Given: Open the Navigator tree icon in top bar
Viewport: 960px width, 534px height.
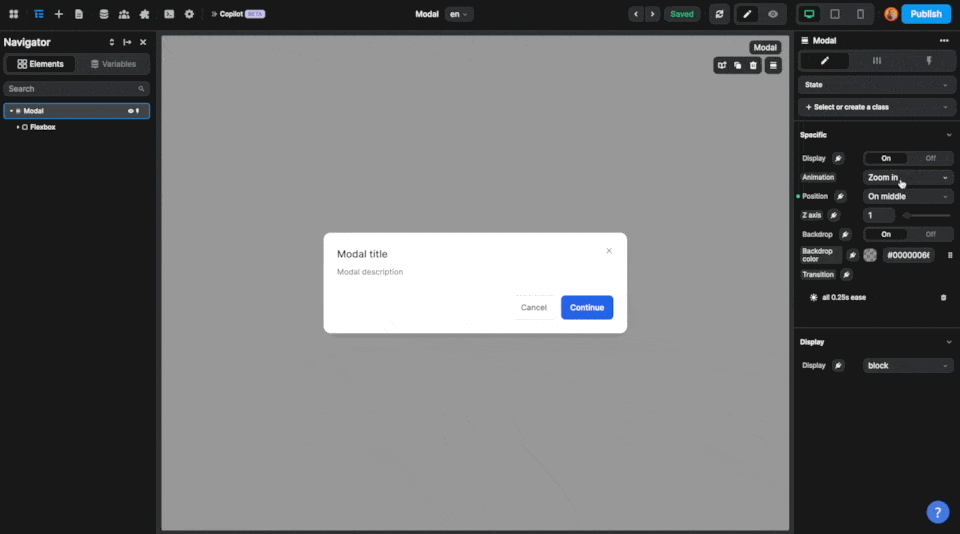Looking at the screenshot, I should click(x=39, y=14).
